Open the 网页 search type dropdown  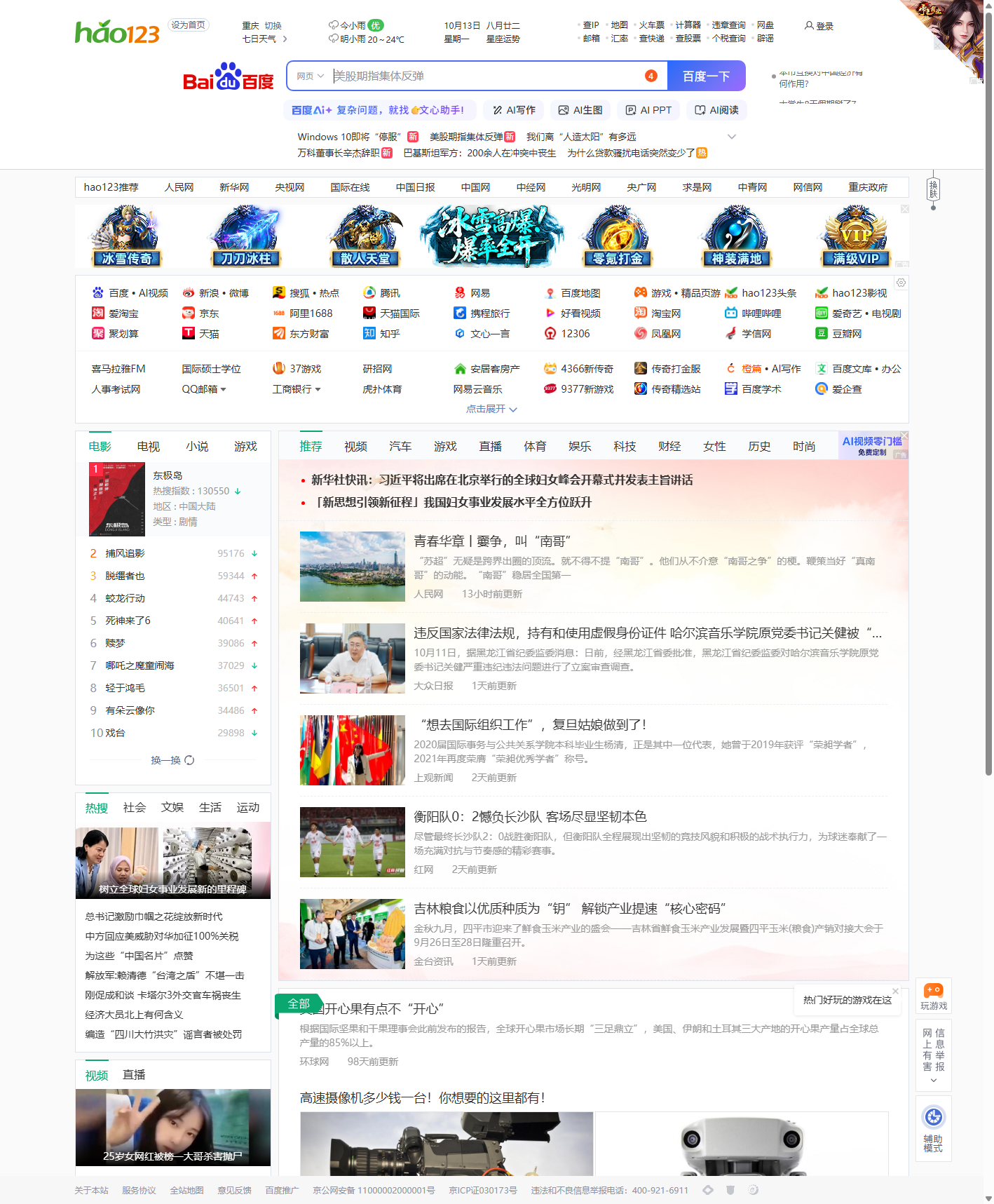point(310,76)
